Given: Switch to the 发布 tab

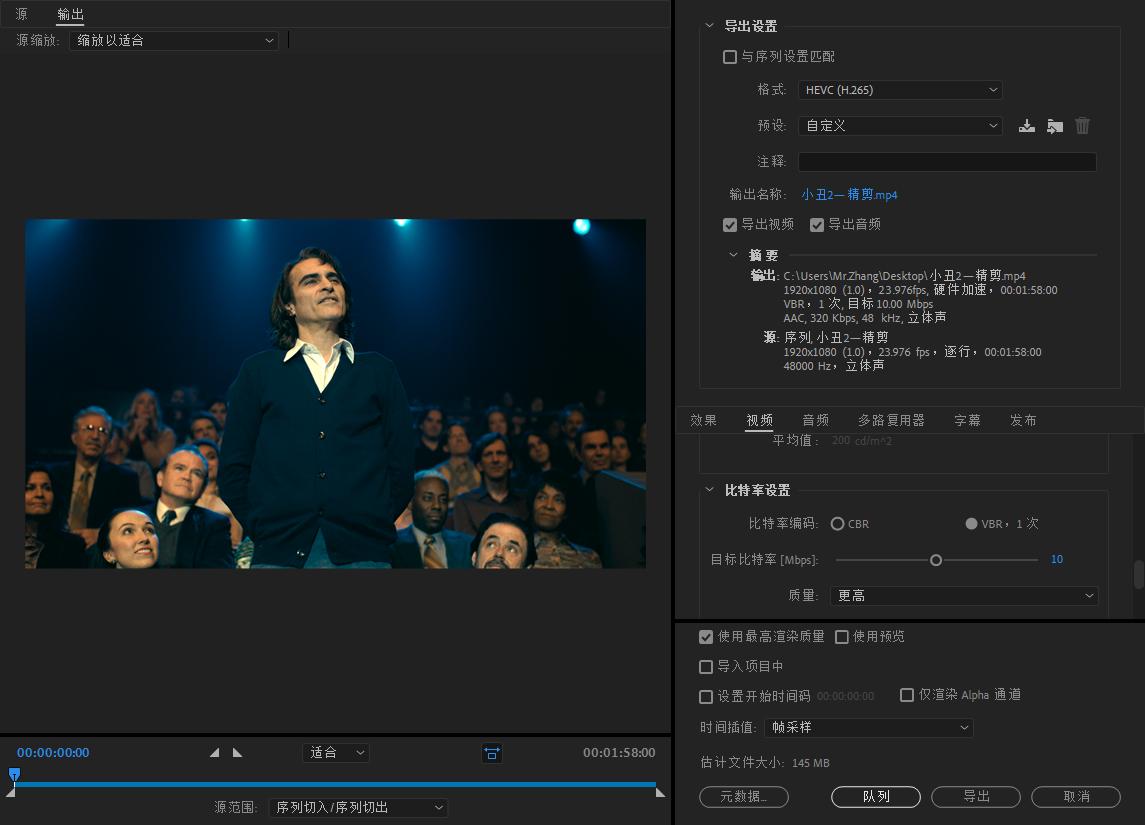Looking at the screenshot, I should coord(1023,420).
